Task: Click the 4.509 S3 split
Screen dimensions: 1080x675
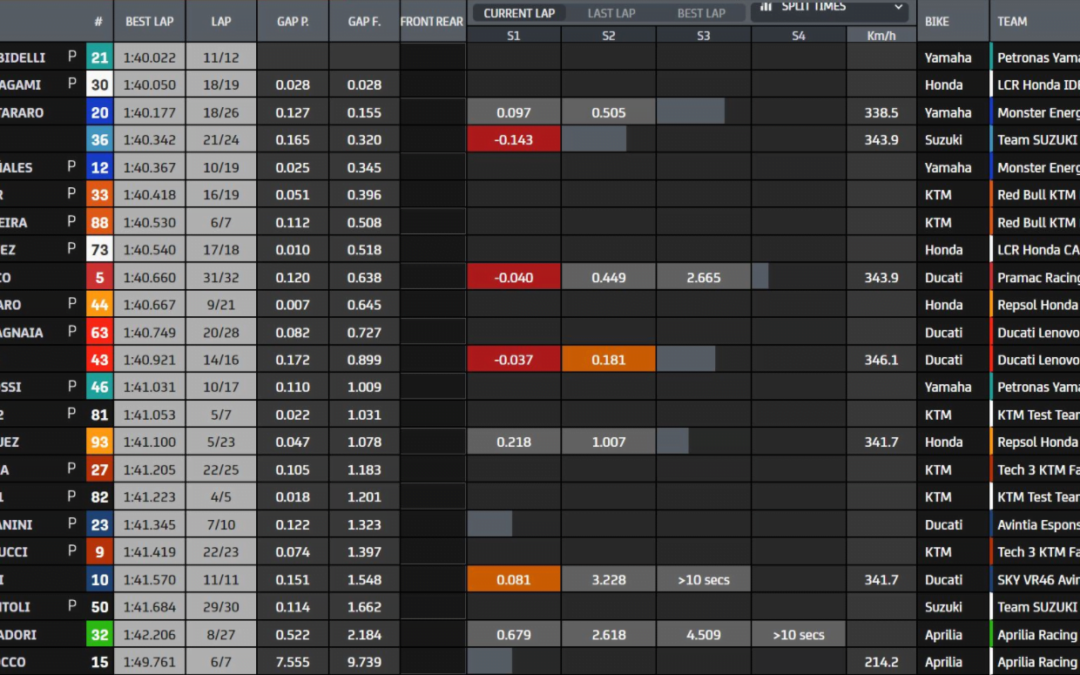Action: [x=703, y=634]
